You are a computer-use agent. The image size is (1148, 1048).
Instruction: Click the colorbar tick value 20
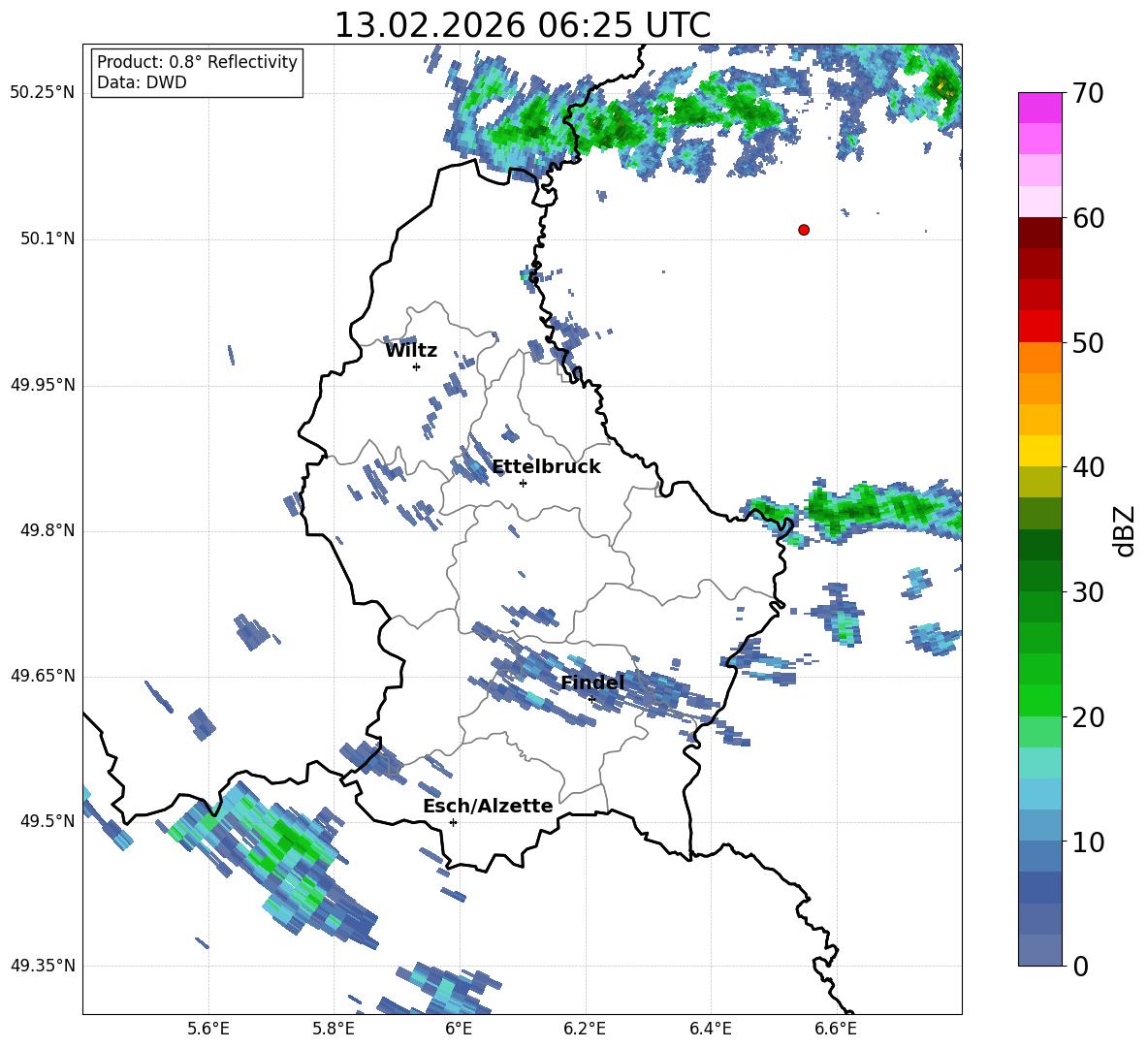pyautogui.click(x=1088, y=717)
